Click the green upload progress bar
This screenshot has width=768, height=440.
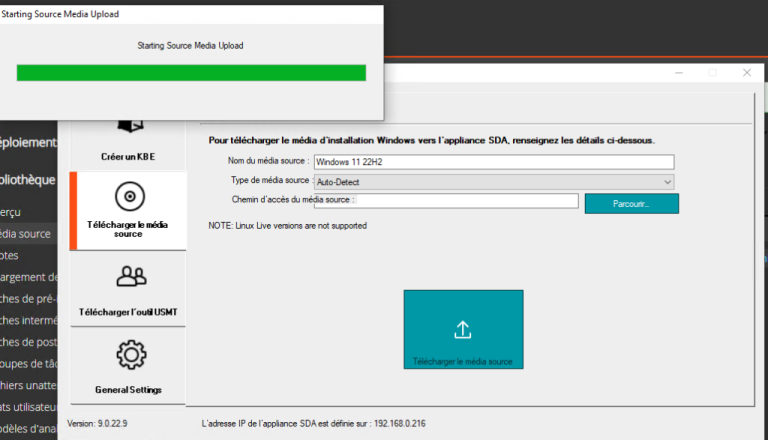coord(191,73)
